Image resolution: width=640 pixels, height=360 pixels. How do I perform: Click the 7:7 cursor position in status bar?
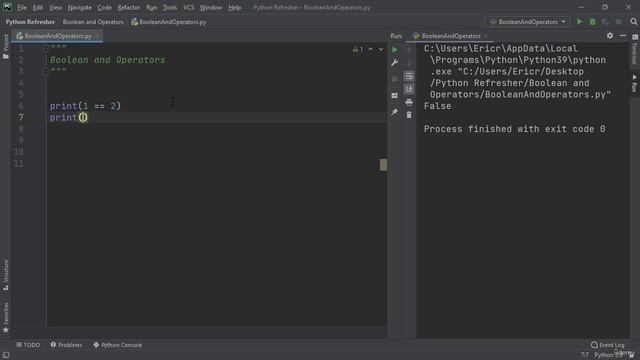tap(585, 355)
